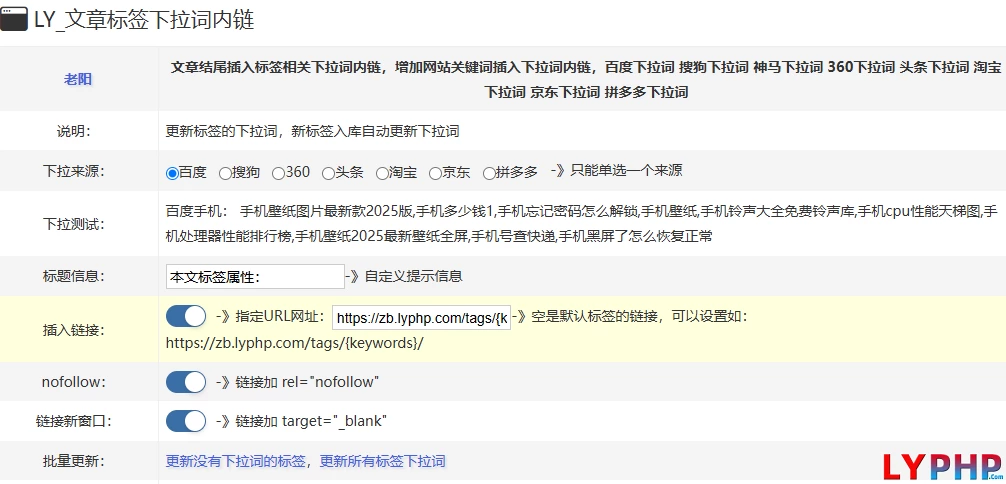Click the example URL text under 插入链接

(x=294, y=343)
